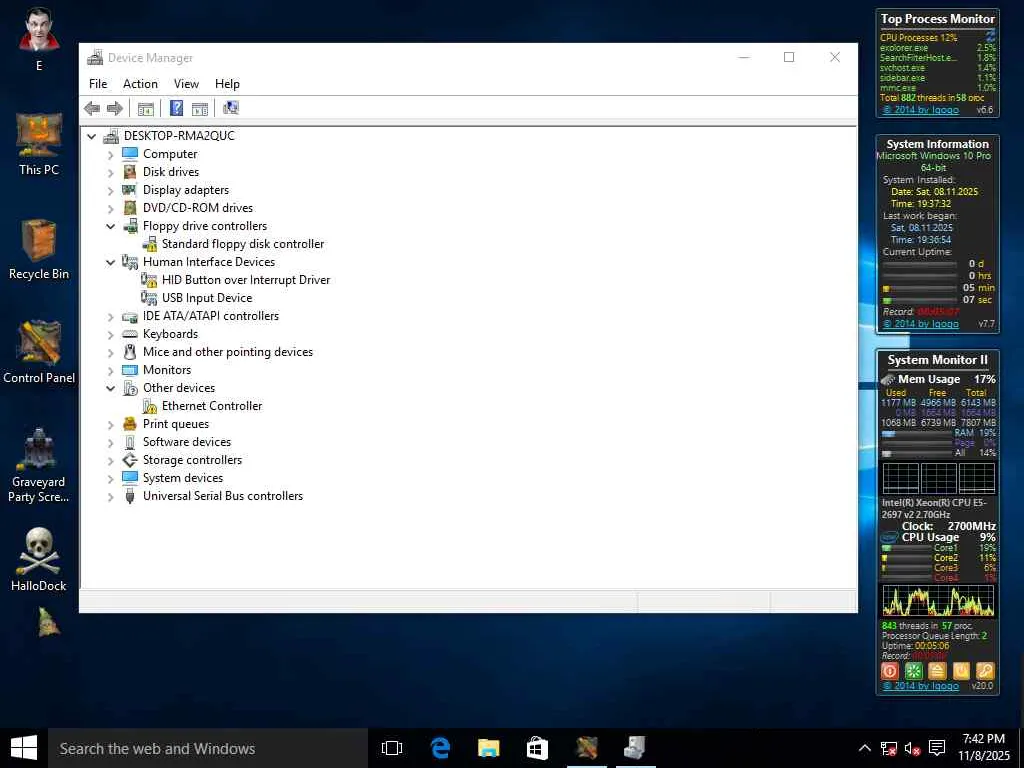
Task: Click the Search the web and Windows box
Action: click(x=208, y=748)
